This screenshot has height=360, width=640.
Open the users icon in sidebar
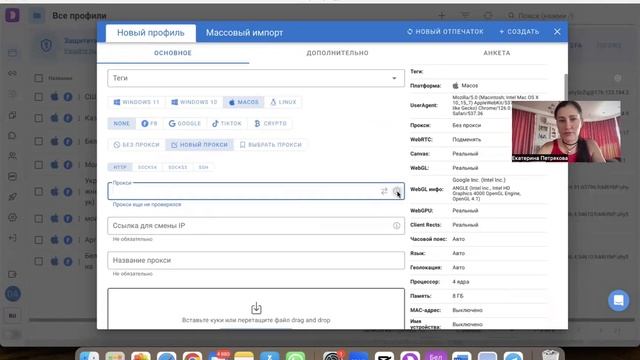pos(13,156)
